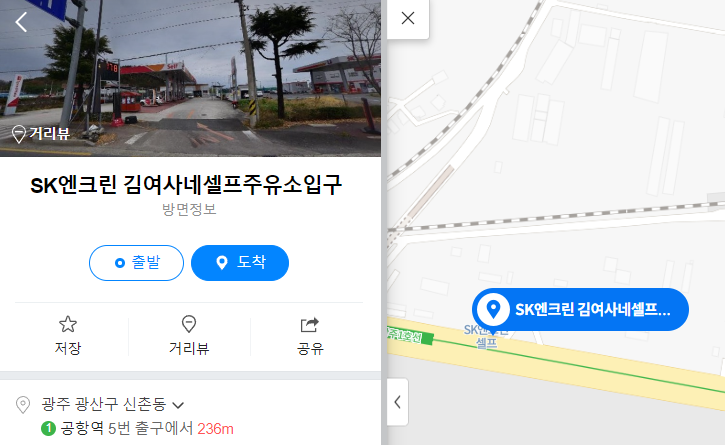Click the SK엔크린 셀프 map label text
Viewport: 725px width, 445px height.
pyautogui.click(x=486, y=336)
